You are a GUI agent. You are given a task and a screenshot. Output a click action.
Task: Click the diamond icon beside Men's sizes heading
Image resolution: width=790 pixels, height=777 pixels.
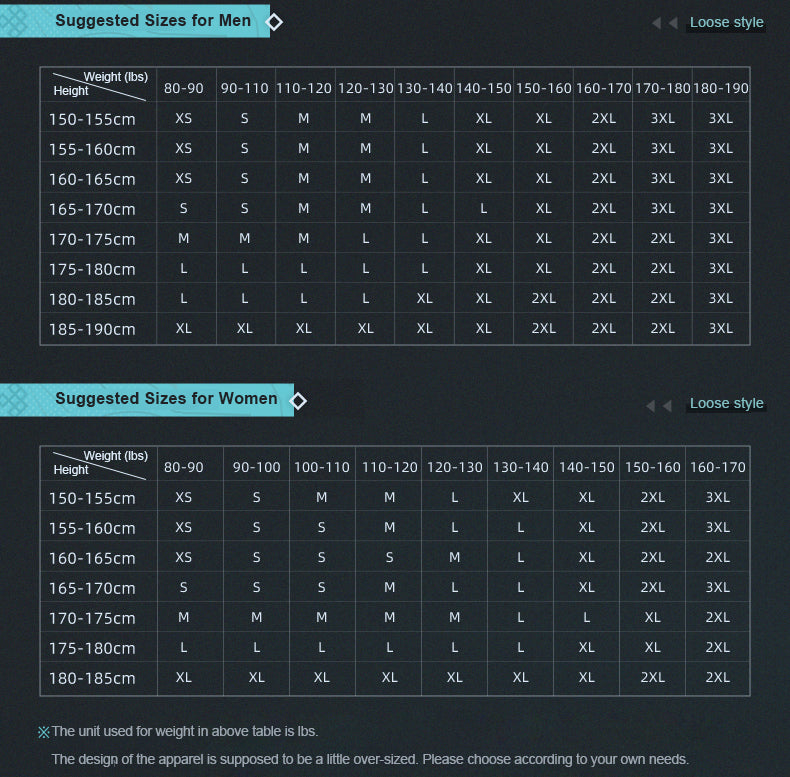(x=274, y=21)
